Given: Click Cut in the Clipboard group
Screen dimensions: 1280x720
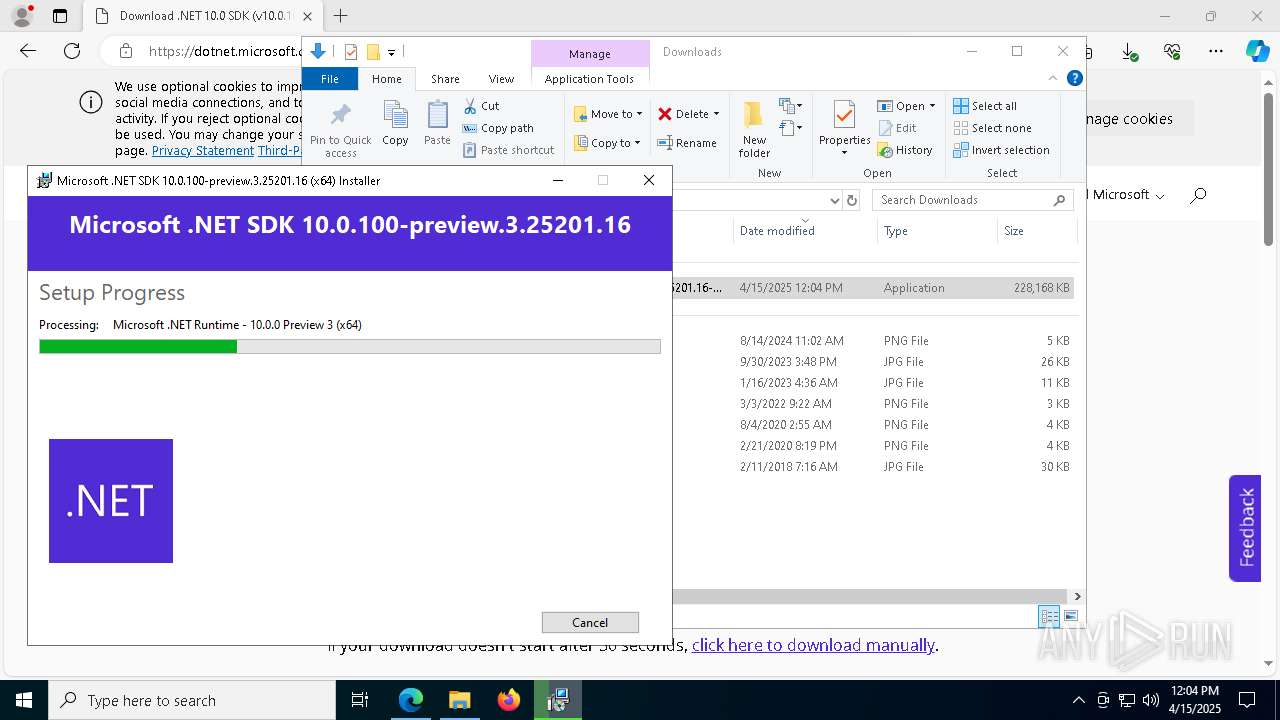Looking at the screenshot, I should click(481, 106).
